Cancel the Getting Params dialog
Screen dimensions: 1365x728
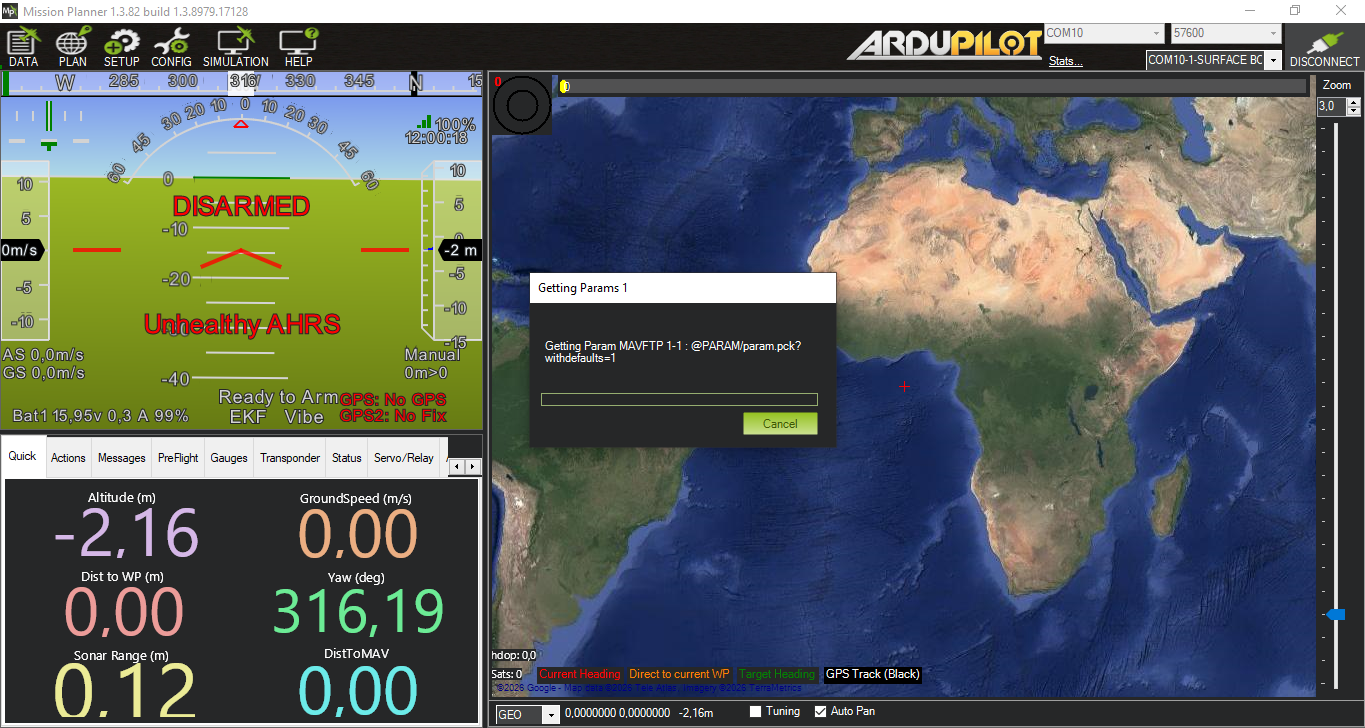780,424
